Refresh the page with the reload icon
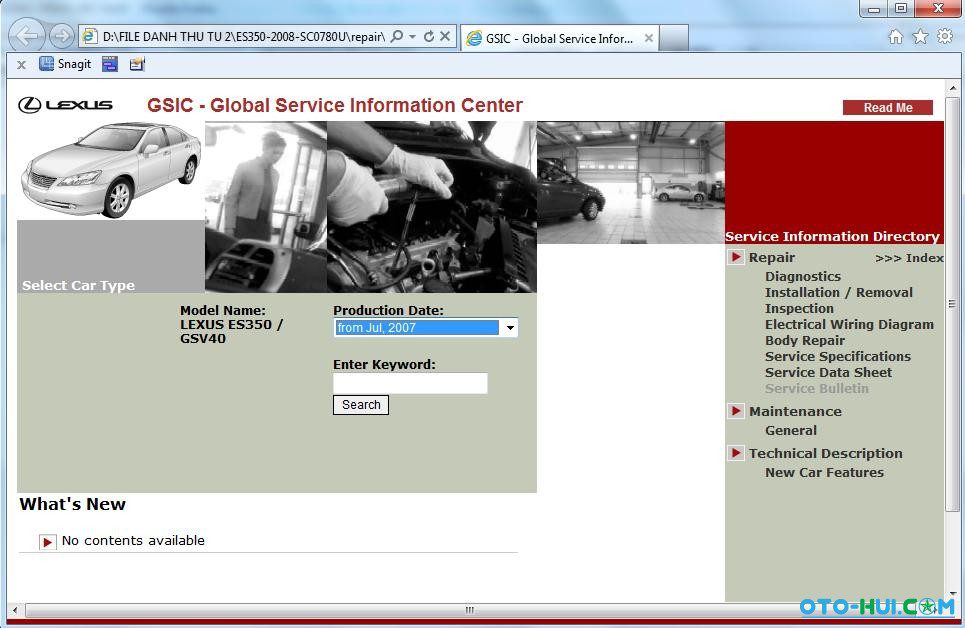Screen dimensions: 965x628 click(x=429, y=36)
